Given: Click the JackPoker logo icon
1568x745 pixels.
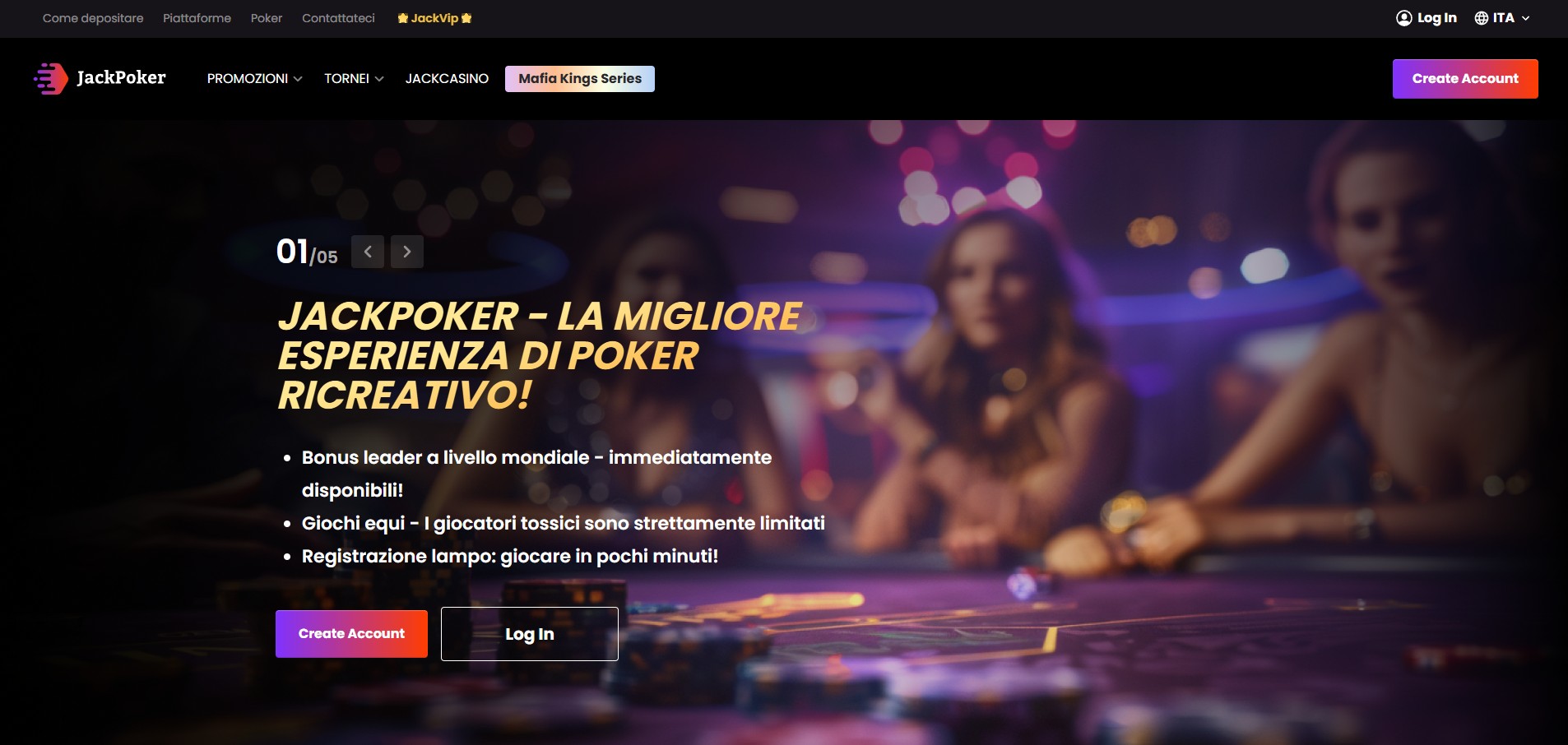Looking at the screenshot, I should click(51, 78).
